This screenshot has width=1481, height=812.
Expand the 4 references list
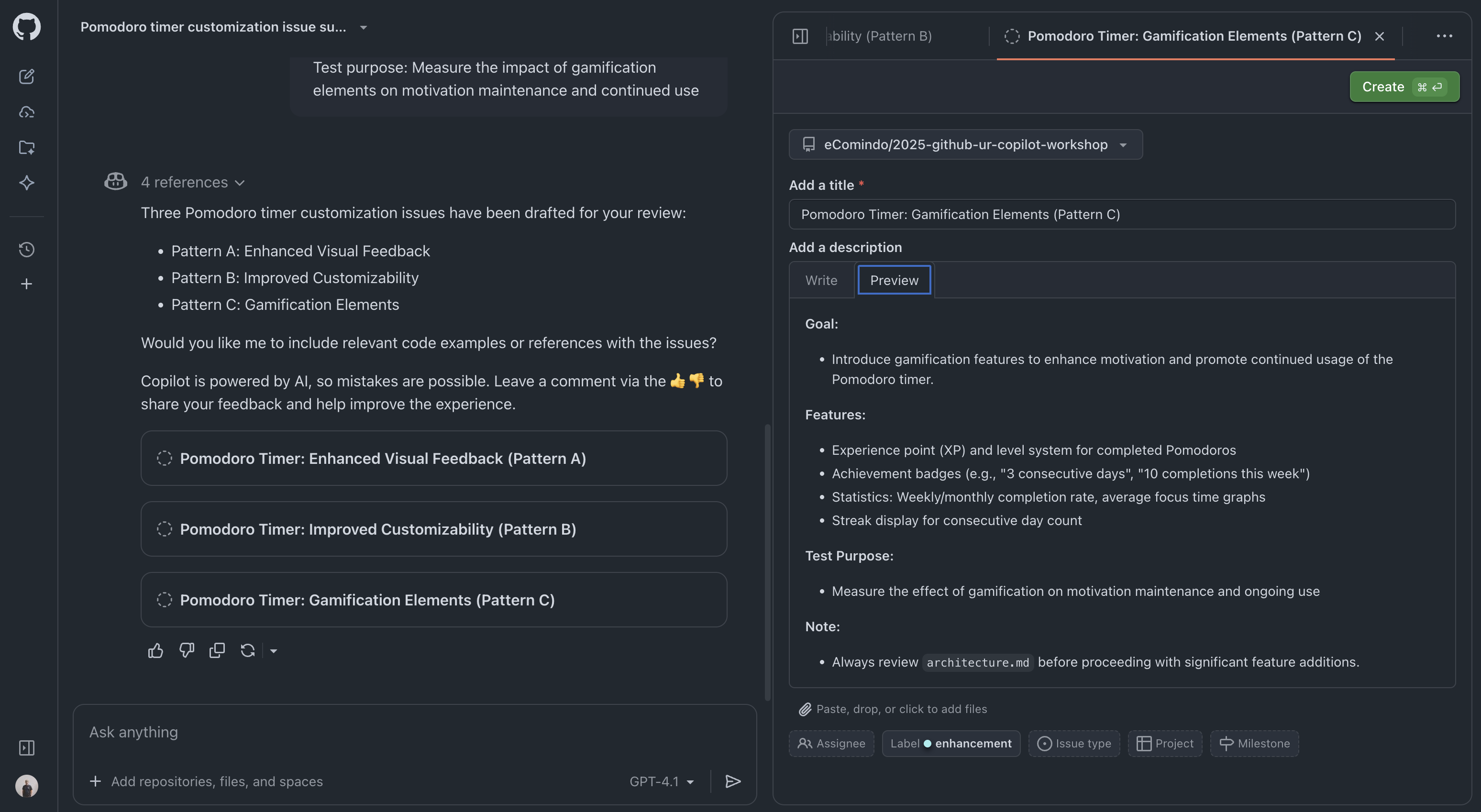[x=193, y=182]
